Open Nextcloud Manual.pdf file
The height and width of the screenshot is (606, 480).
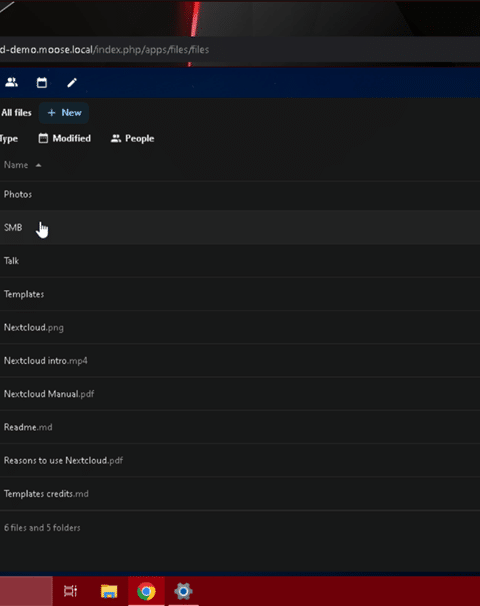[x=49, y=394]
